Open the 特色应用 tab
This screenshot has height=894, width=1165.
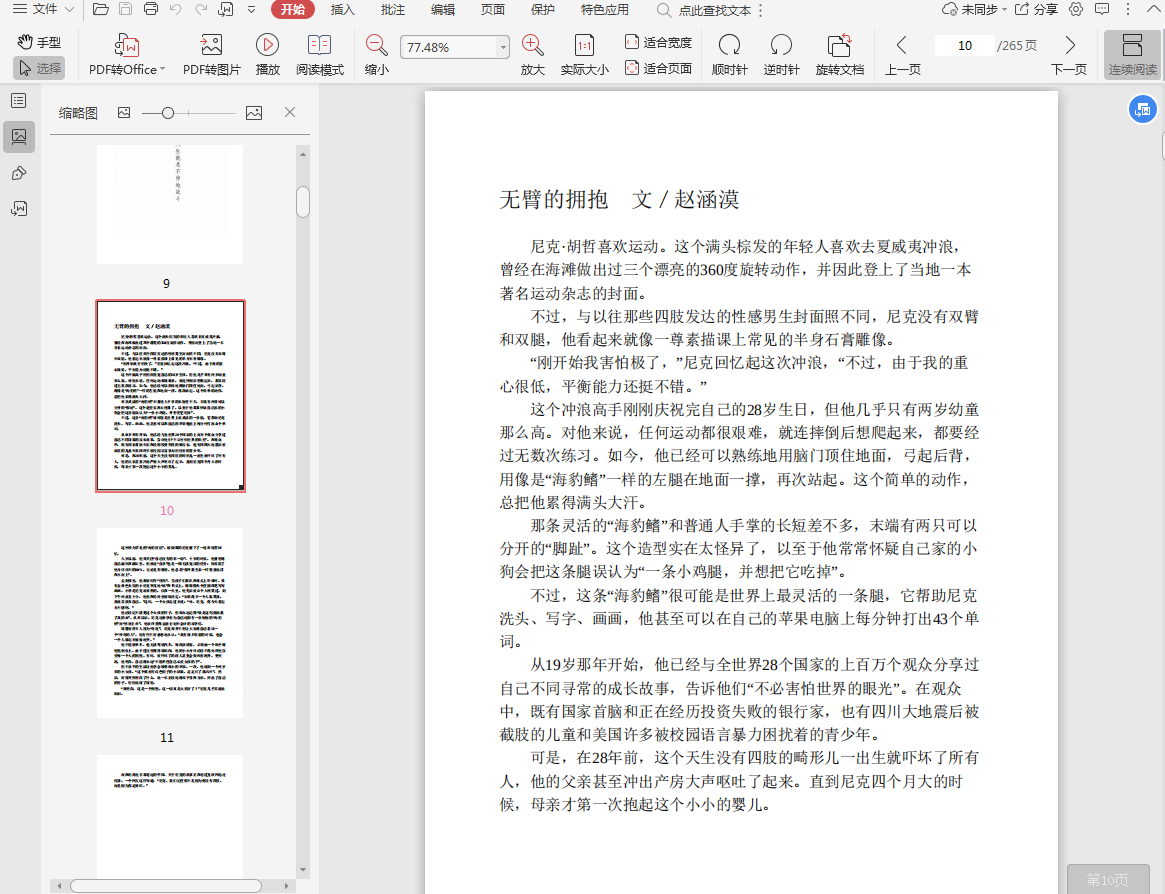(x=605, y=10)
